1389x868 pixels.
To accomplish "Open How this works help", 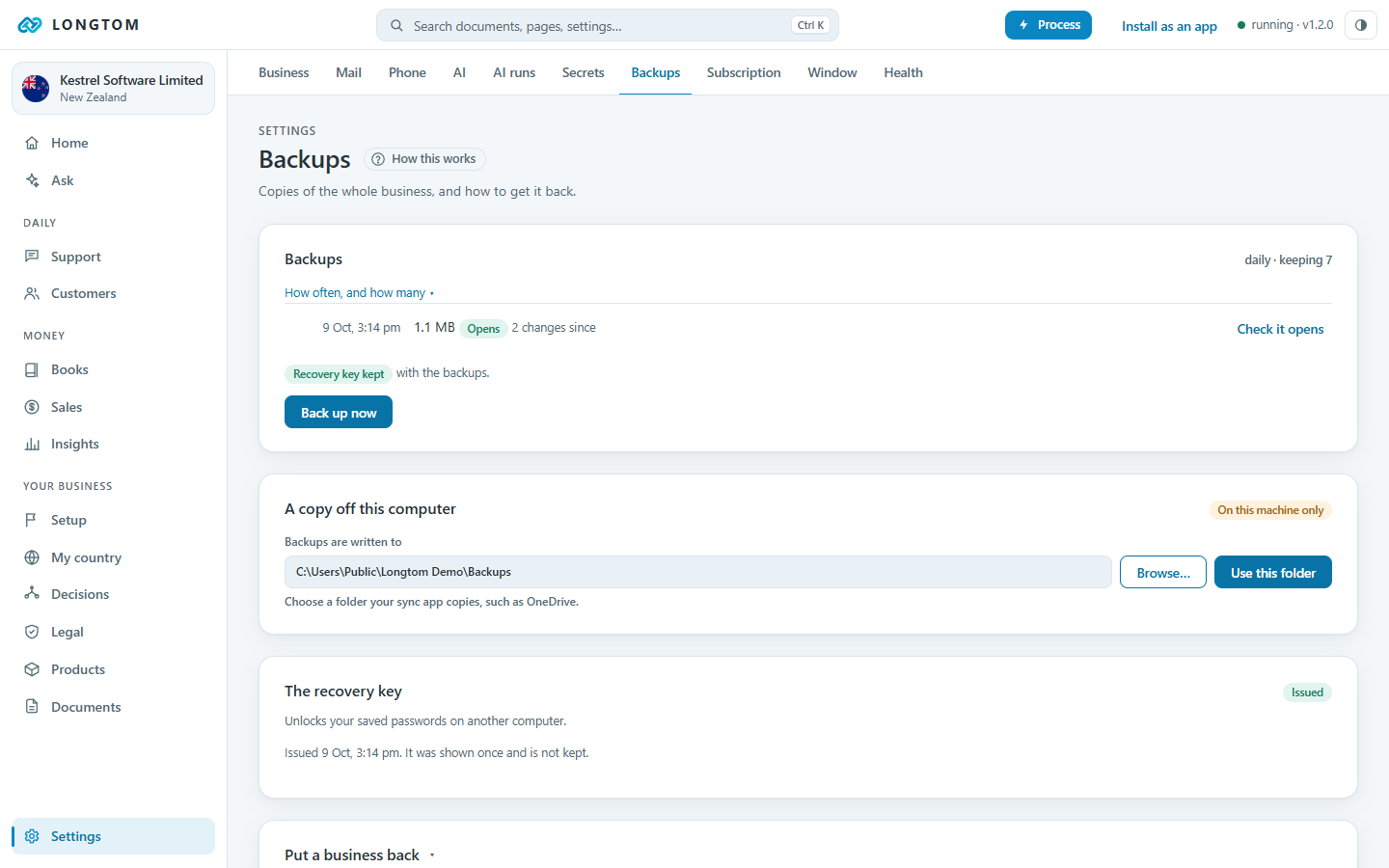I will click(424, 159).
